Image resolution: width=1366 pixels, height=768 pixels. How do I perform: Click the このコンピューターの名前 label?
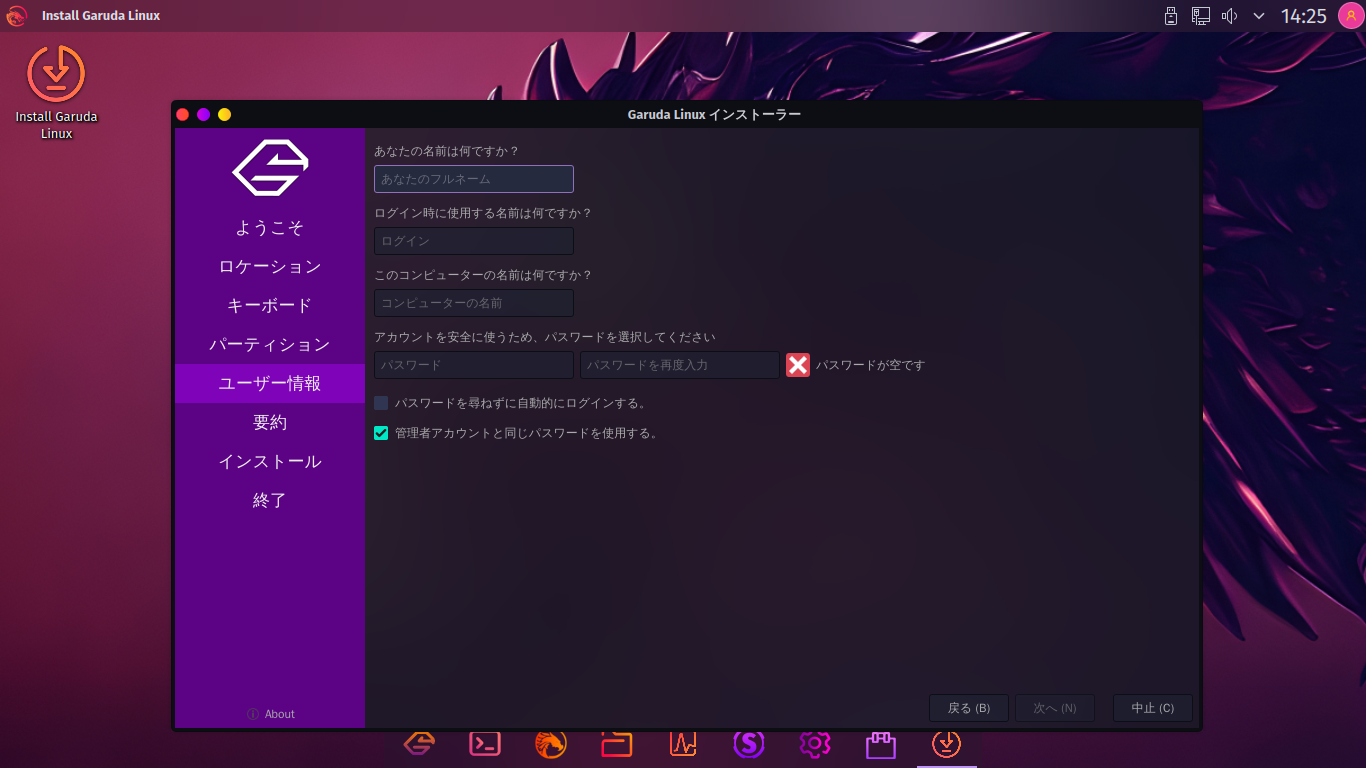[483, 275]
